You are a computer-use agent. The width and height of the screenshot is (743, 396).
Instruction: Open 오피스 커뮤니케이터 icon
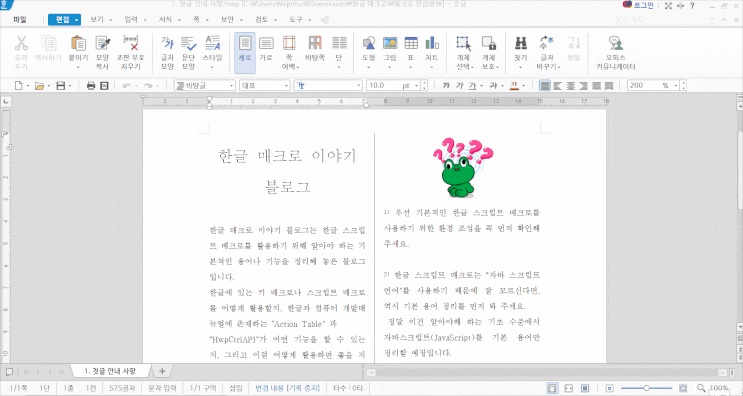pyautogui.click(x=616, y=44)
